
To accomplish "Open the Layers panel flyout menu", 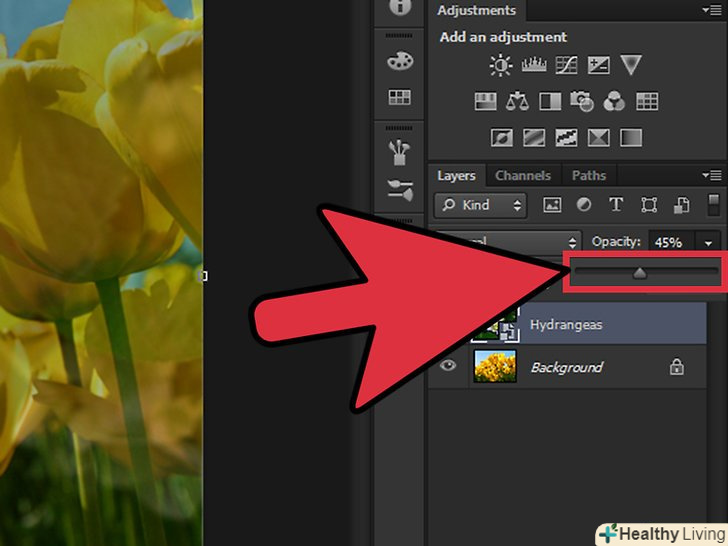I will (712, 175).
